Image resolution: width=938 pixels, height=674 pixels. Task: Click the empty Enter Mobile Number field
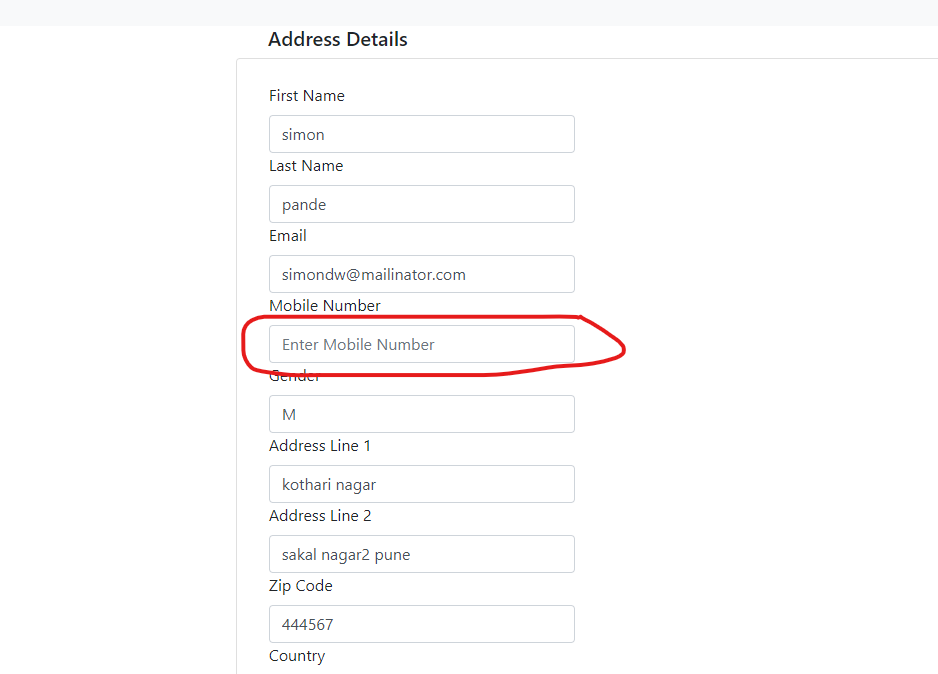pyautogui.click(x=422, y=344)
